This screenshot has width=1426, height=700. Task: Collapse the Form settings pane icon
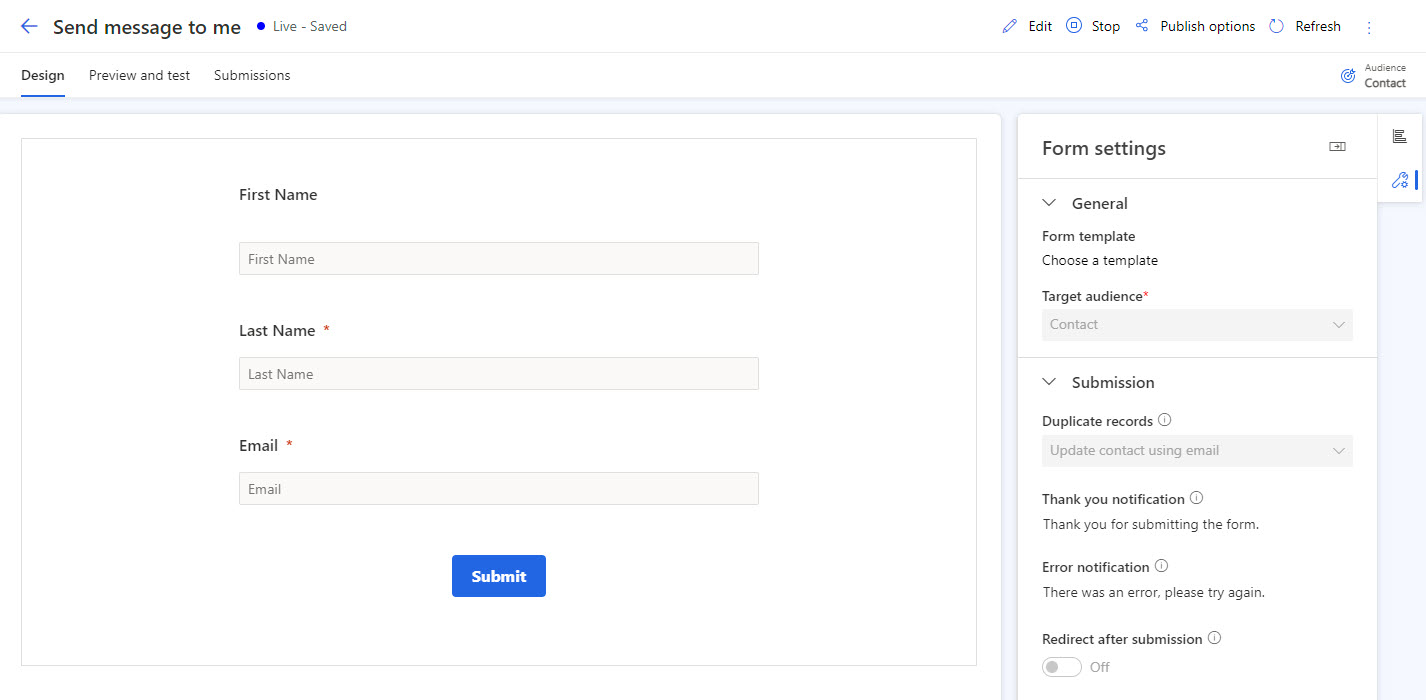pos(1337,146)
